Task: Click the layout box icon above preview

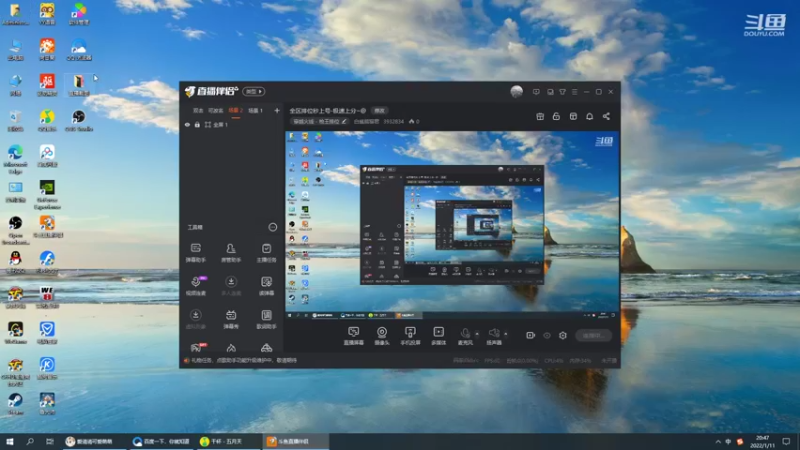Action: pos(573,116)
